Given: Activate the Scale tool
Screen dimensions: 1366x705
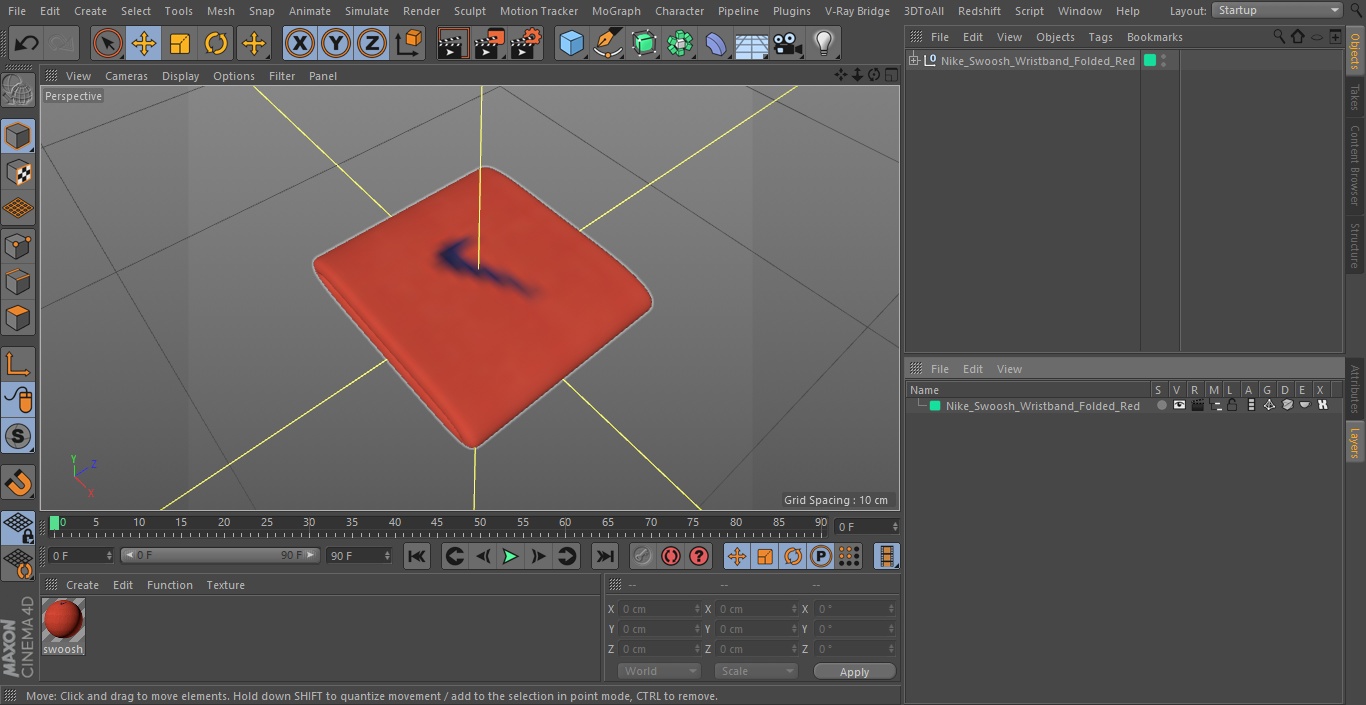Looking at the screenshot, I should [180, 44].
